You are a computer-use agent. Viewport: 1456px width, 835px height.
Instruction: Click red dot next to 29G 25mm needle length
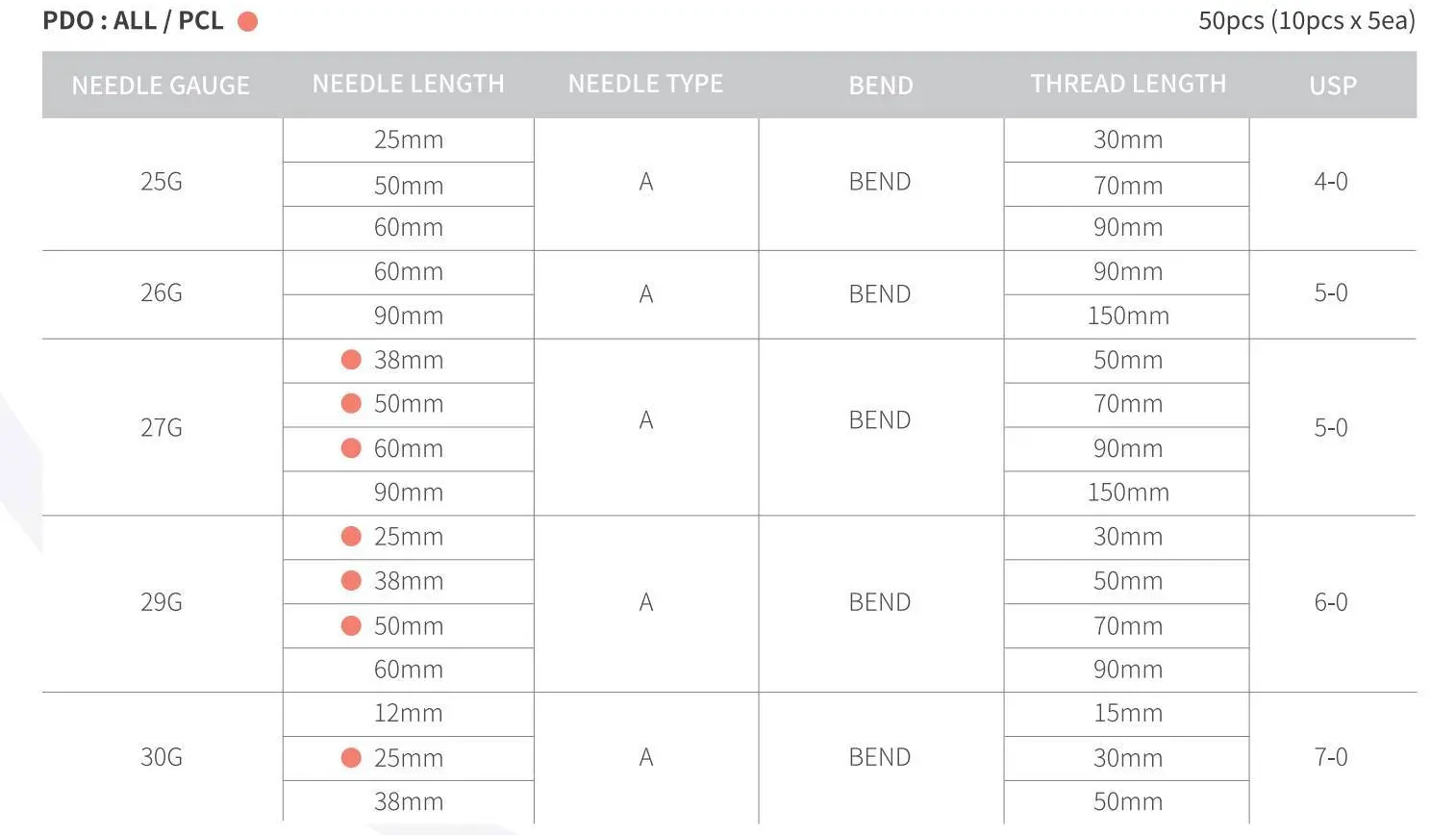351,537
